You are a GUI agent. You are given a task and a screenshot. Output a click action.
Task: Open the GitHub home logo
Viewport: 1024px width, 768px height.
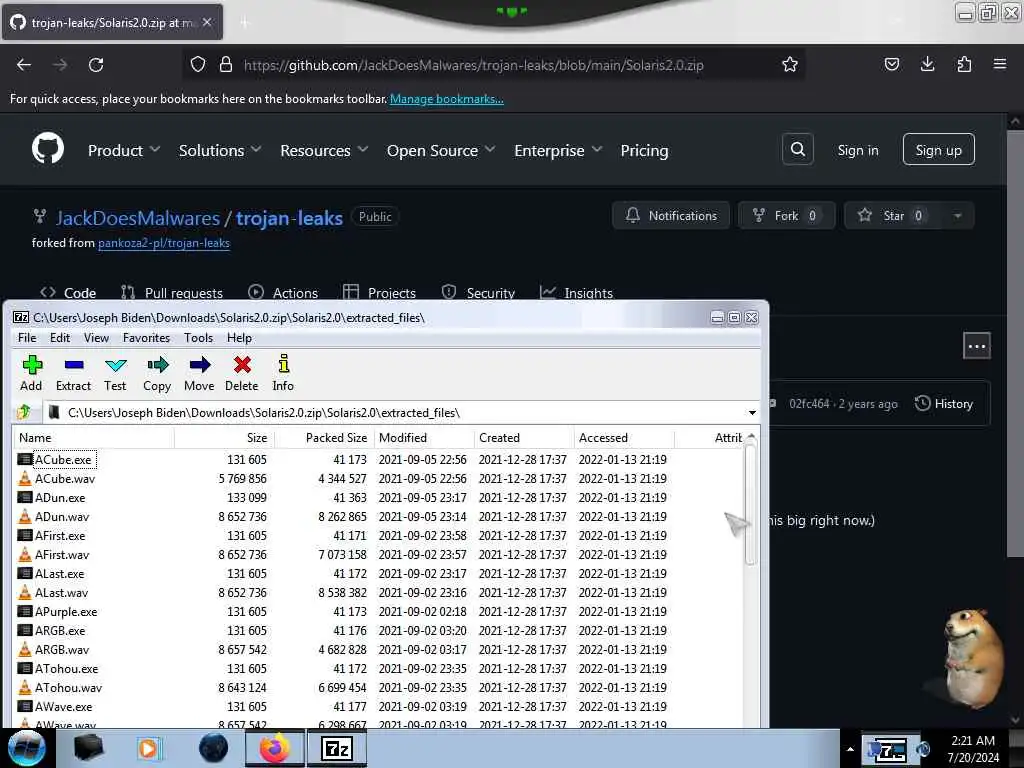48,149
